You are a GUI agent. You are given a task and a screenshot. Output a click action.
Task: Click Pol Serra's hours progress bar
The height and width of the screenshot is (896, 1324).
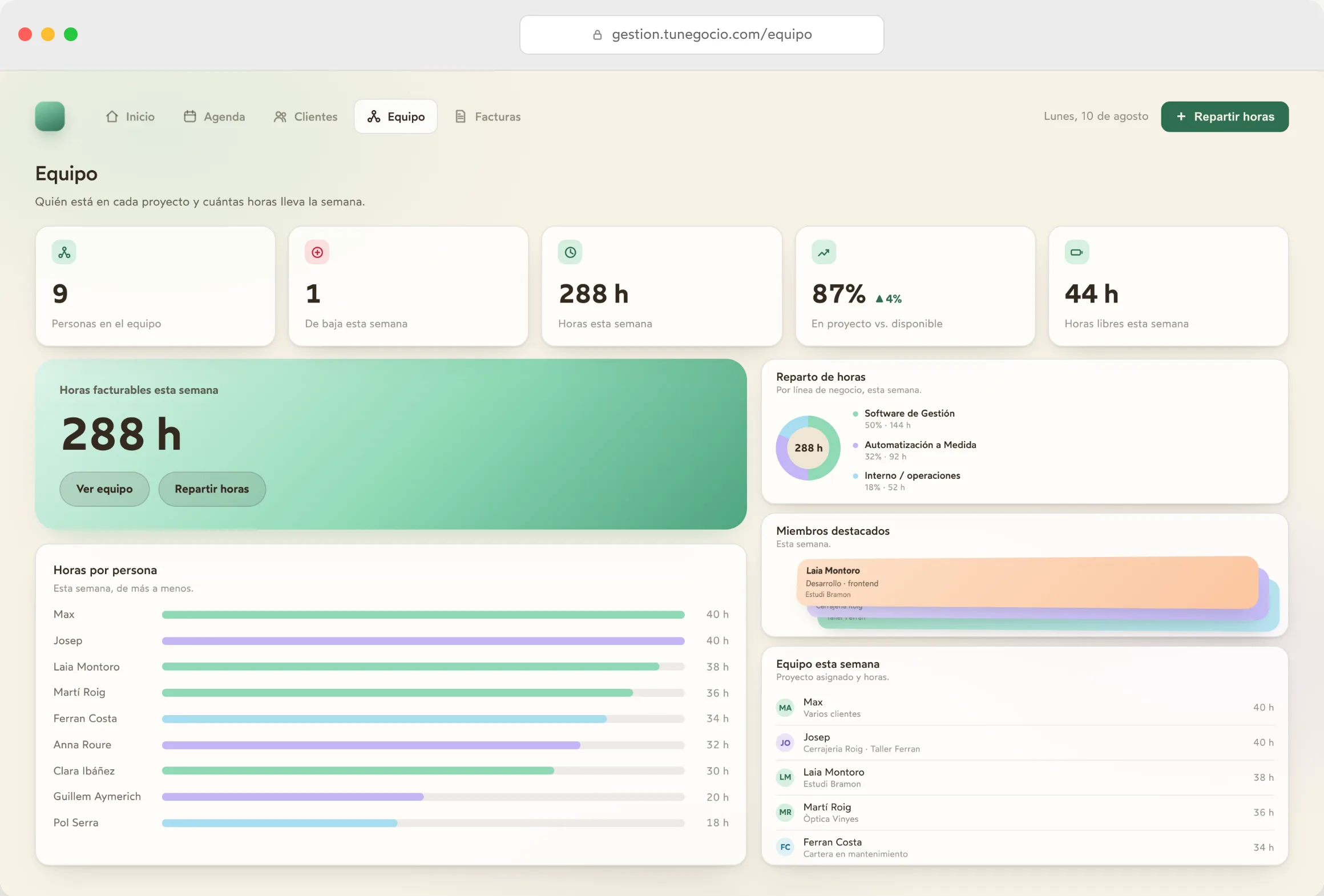[x=423, y=823]
